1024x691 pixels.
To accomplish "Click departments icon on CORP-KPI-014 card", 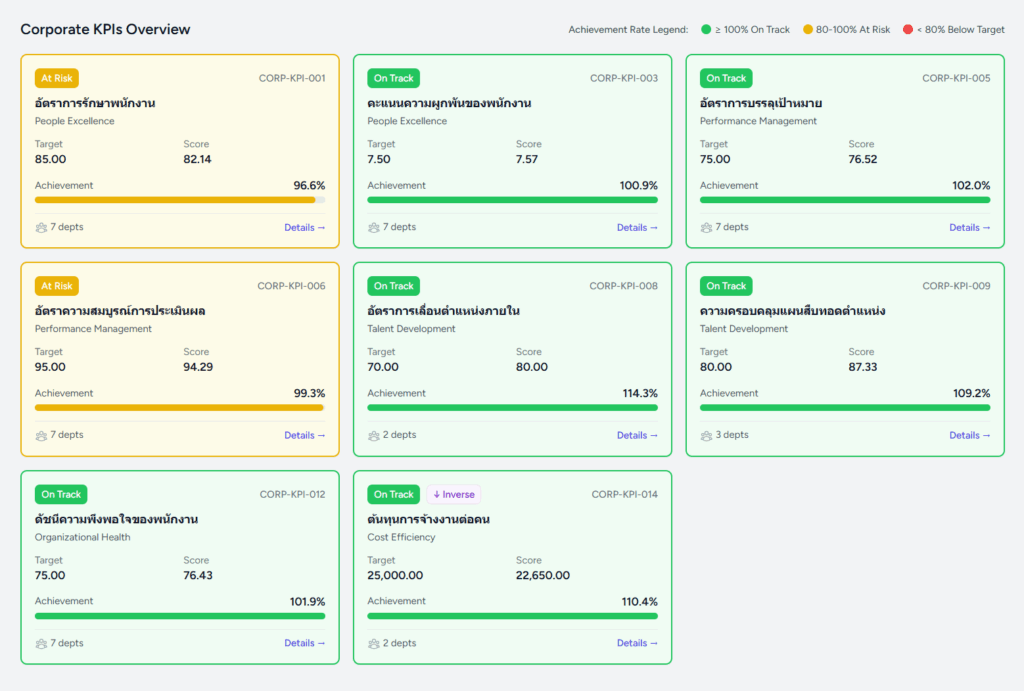I will [x=374, y=644].
